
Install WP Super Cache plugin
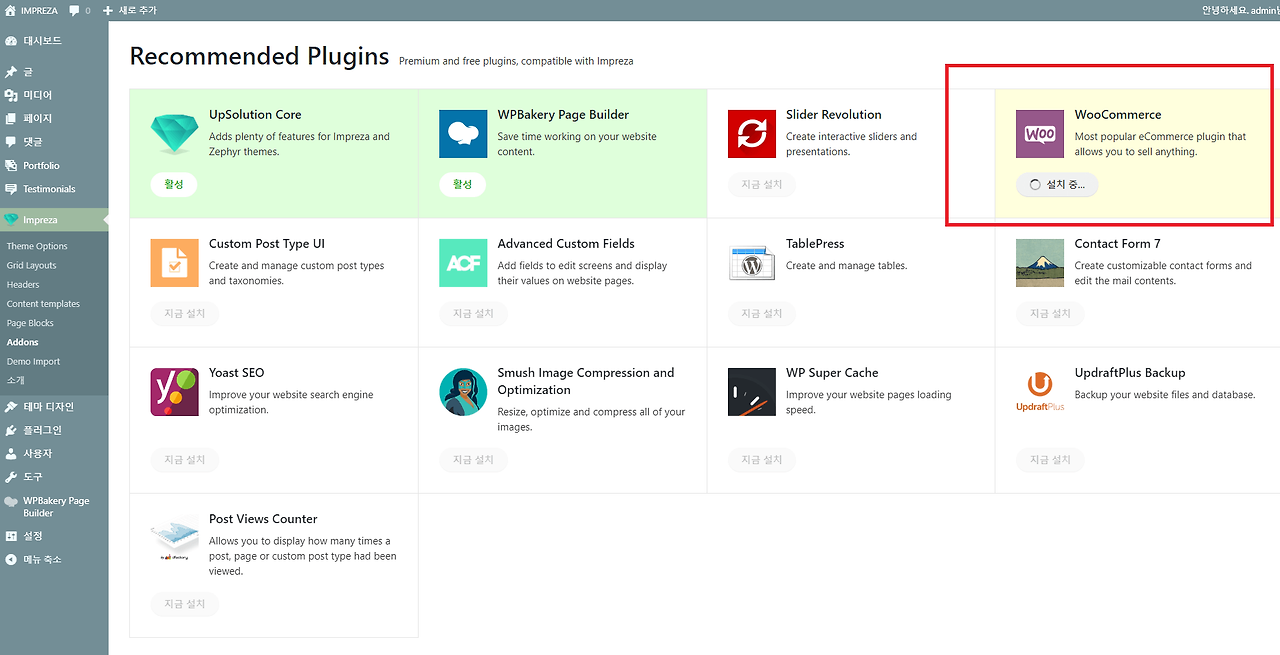point(762,459)
